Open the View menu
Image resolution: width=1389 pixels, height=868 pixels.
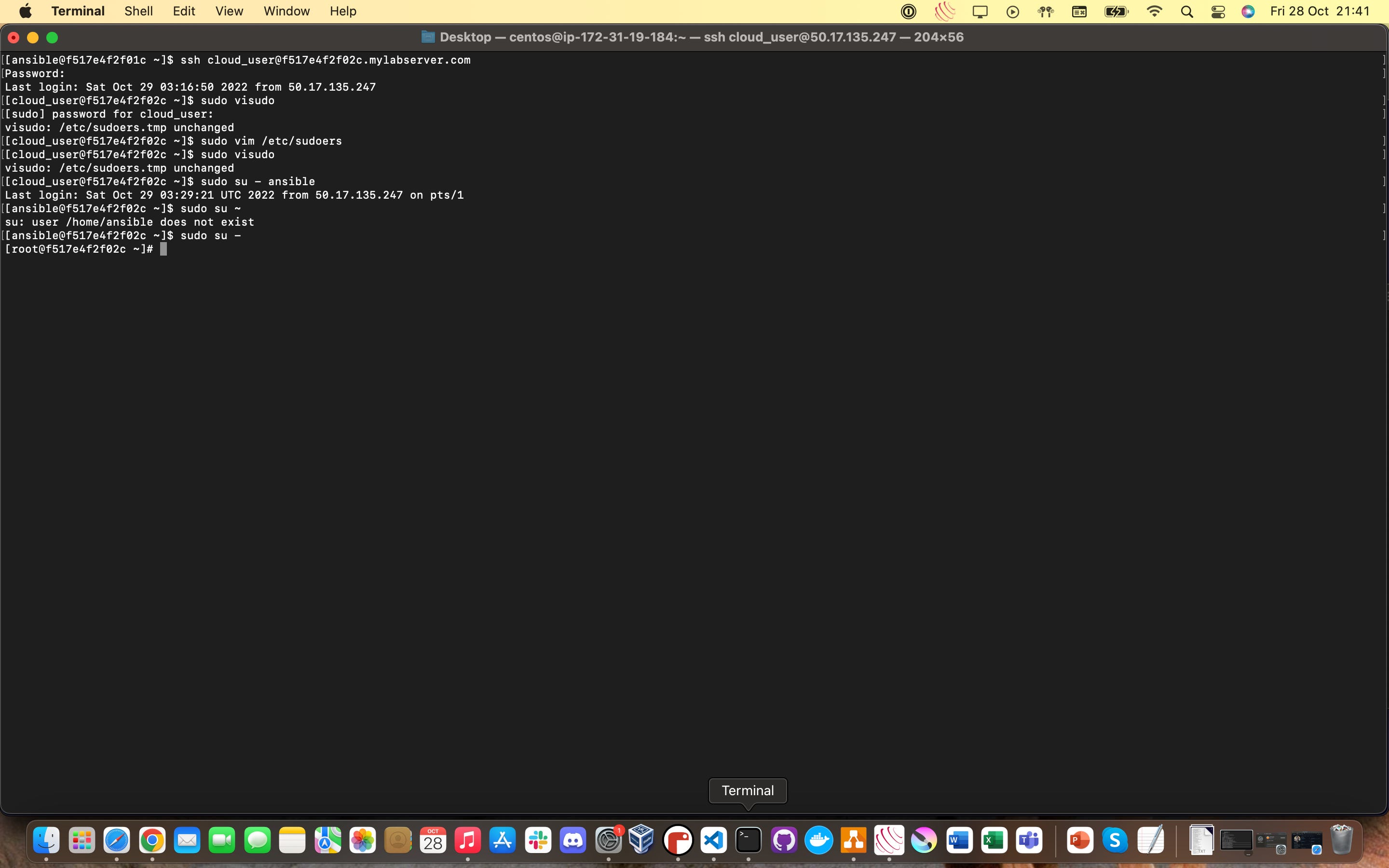pyautogui.click(x=229, y=11)
